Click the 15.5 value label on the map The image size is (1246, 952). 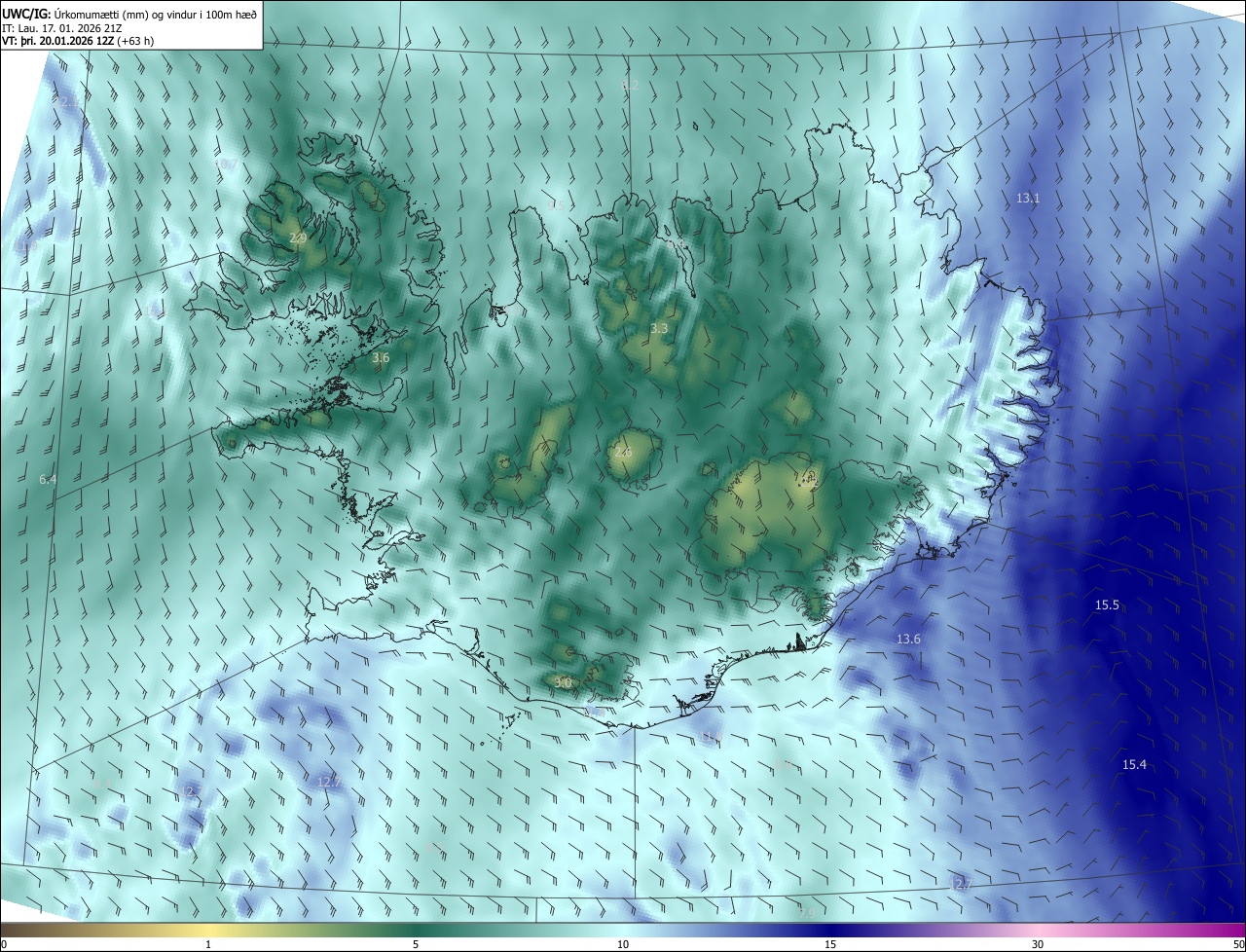coord(1107,605)
